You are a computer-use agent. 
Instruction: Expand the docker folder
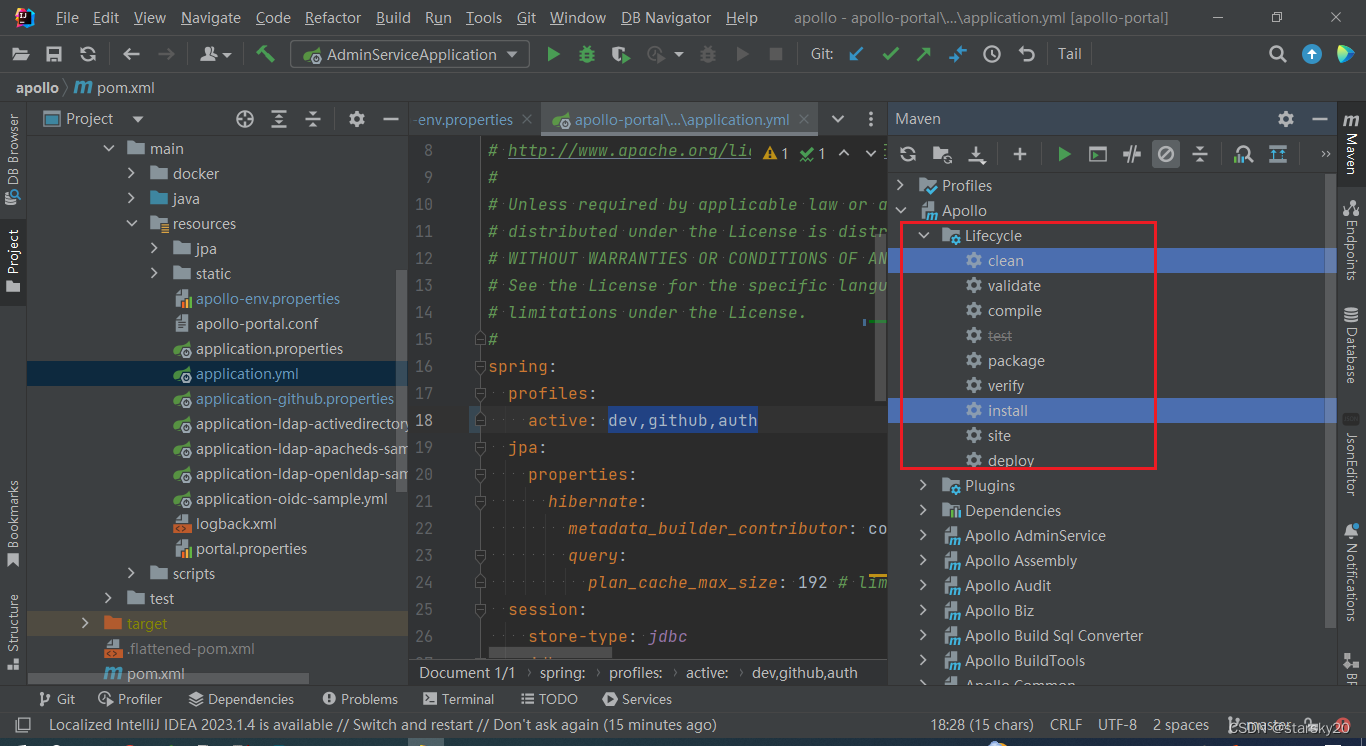coord(131,173)
